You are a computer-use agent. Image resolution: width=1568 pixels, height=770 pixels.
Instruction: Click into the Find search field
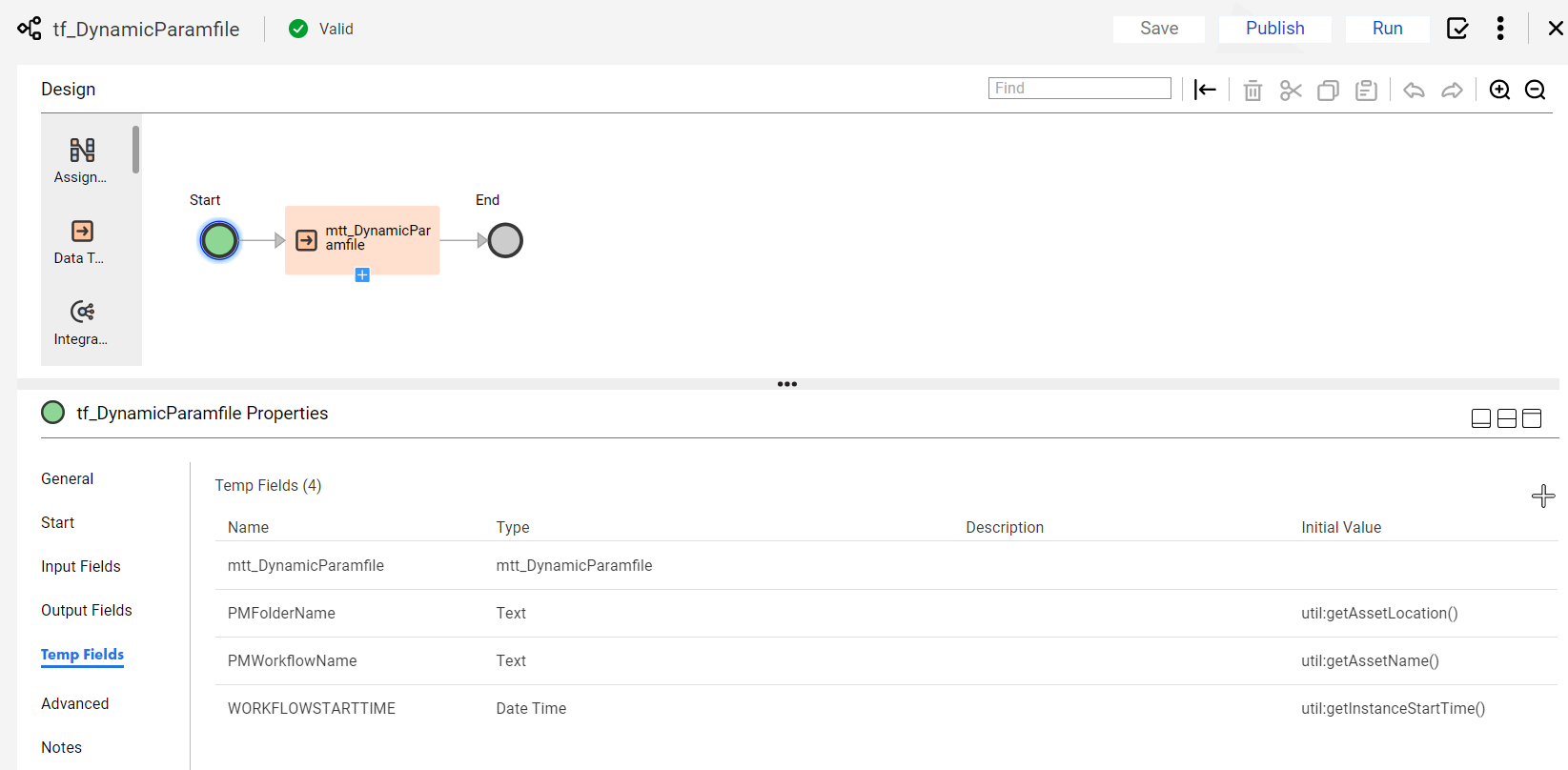pos(1080,89)
